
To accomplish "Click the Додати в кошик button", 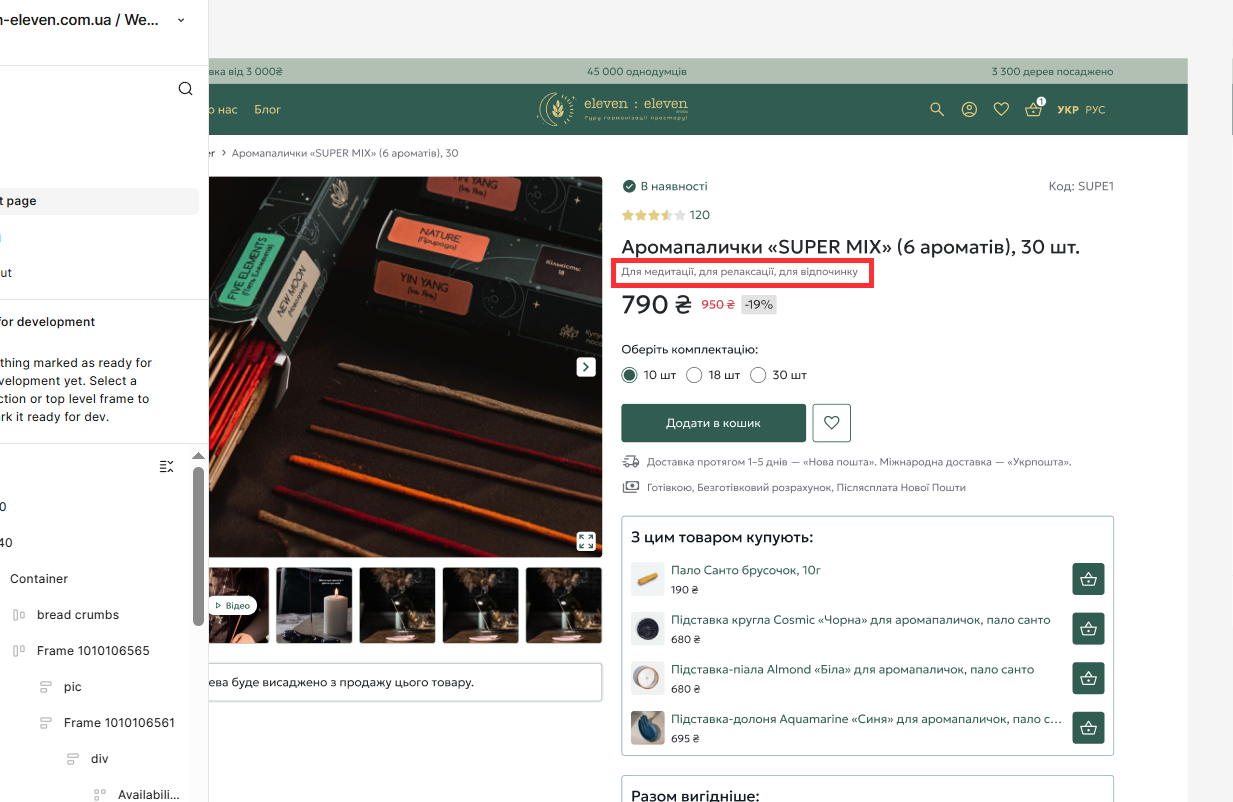I will pyautogui.click(x=714, y=423).
